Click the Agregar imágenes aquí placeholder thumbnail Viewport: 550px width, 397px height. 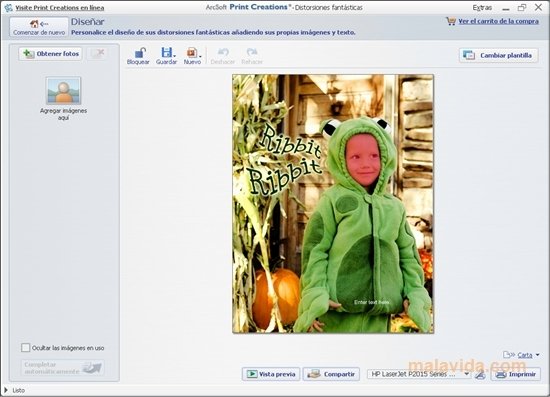click(63, 90)
